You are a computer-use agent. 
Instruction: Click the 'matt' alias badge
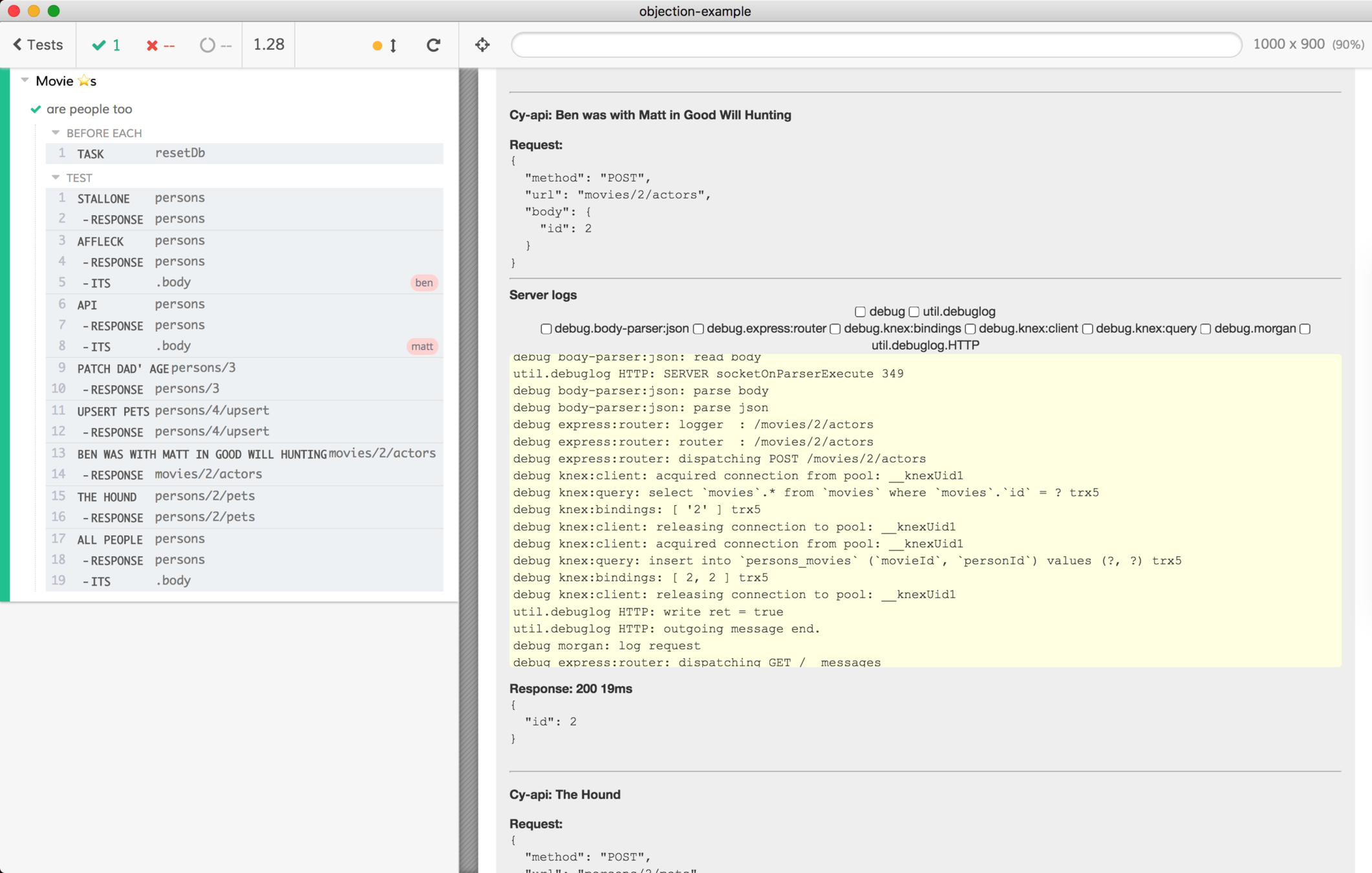[x=422, y=347]
